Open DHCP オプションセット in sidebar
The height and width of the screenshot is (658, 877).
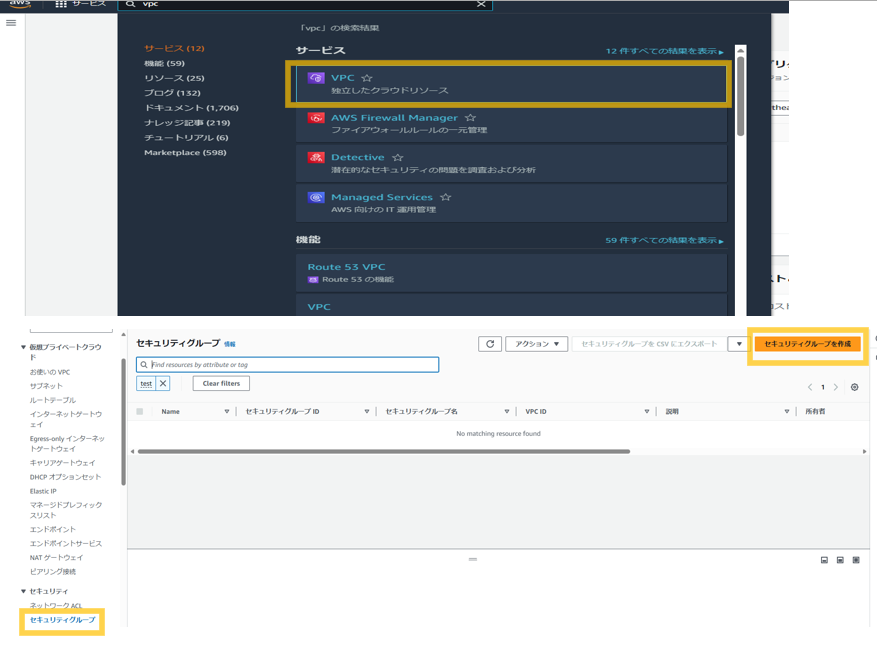[65, 477]
